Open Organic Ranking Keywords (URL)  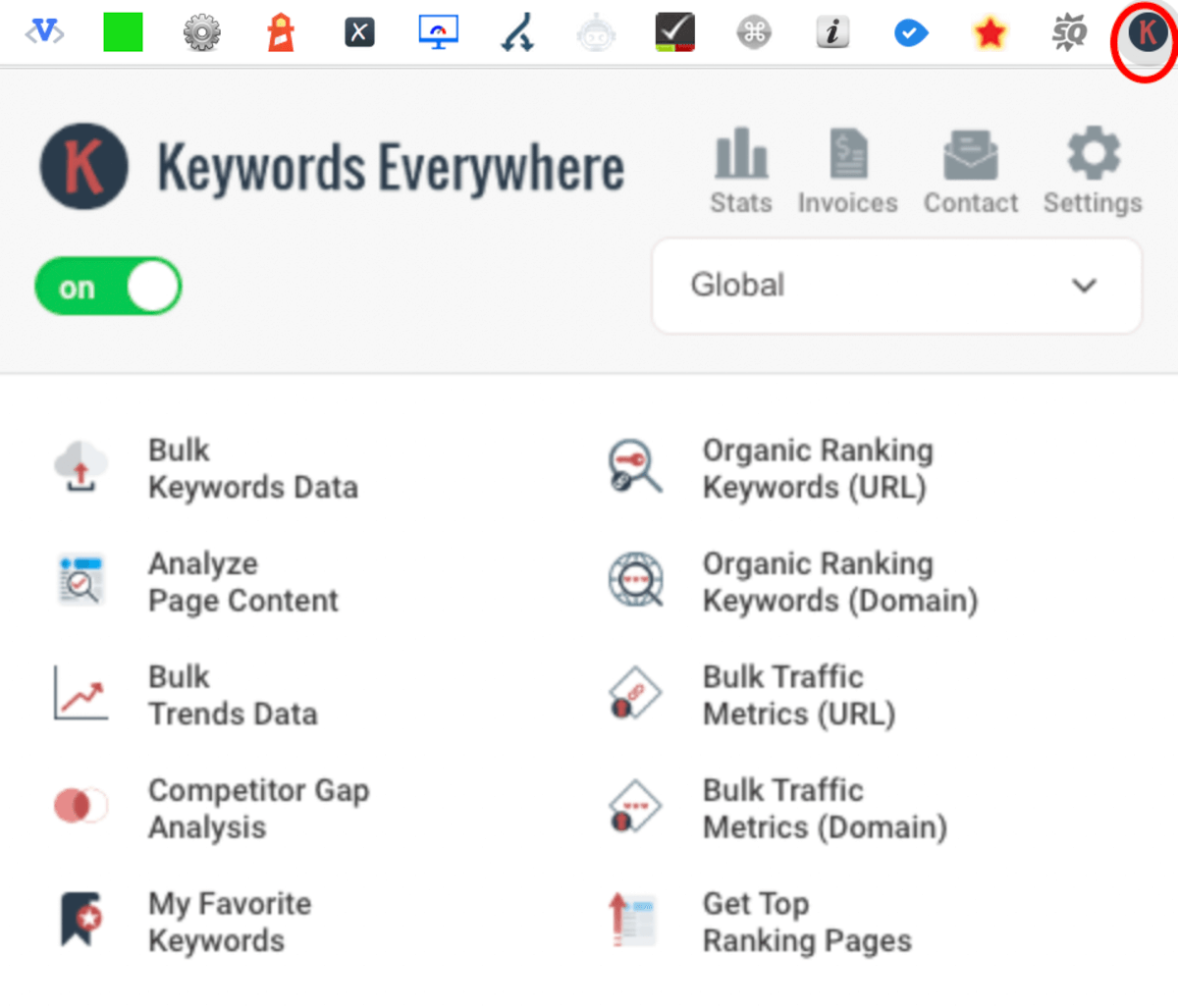817,468
